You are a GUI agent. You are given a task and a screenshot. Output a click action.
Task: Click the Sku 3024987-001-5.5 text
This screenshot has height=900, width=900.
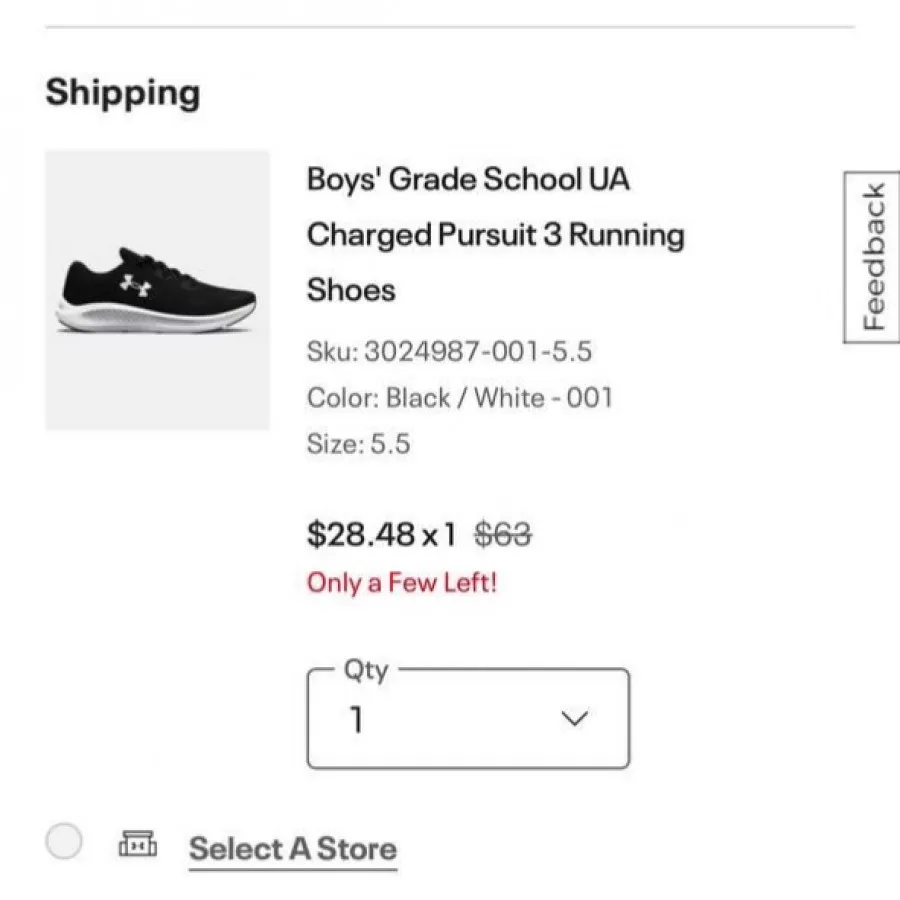pos(449,351)
